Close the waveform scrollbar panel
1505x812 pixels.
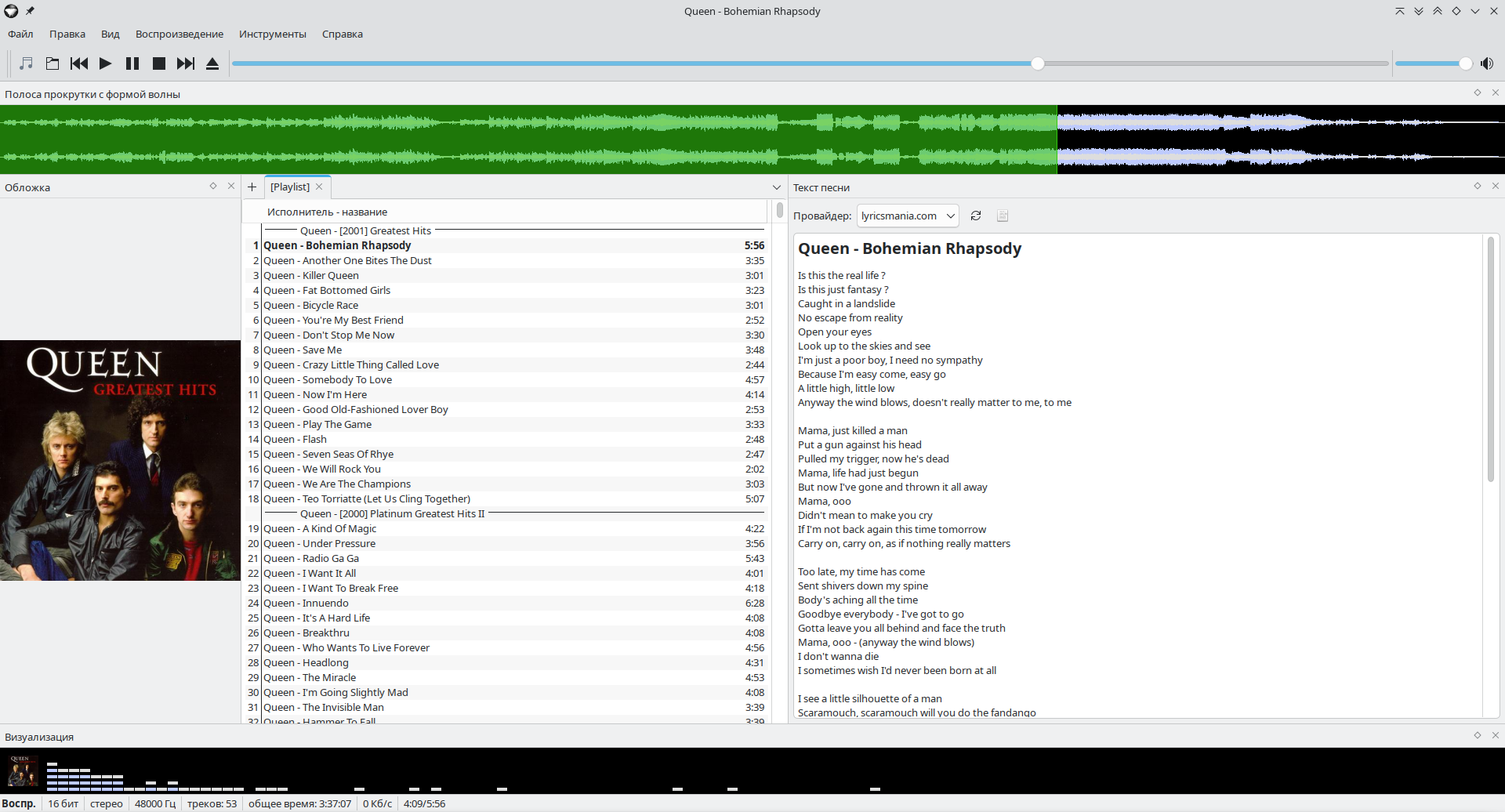pos(1496,92)
